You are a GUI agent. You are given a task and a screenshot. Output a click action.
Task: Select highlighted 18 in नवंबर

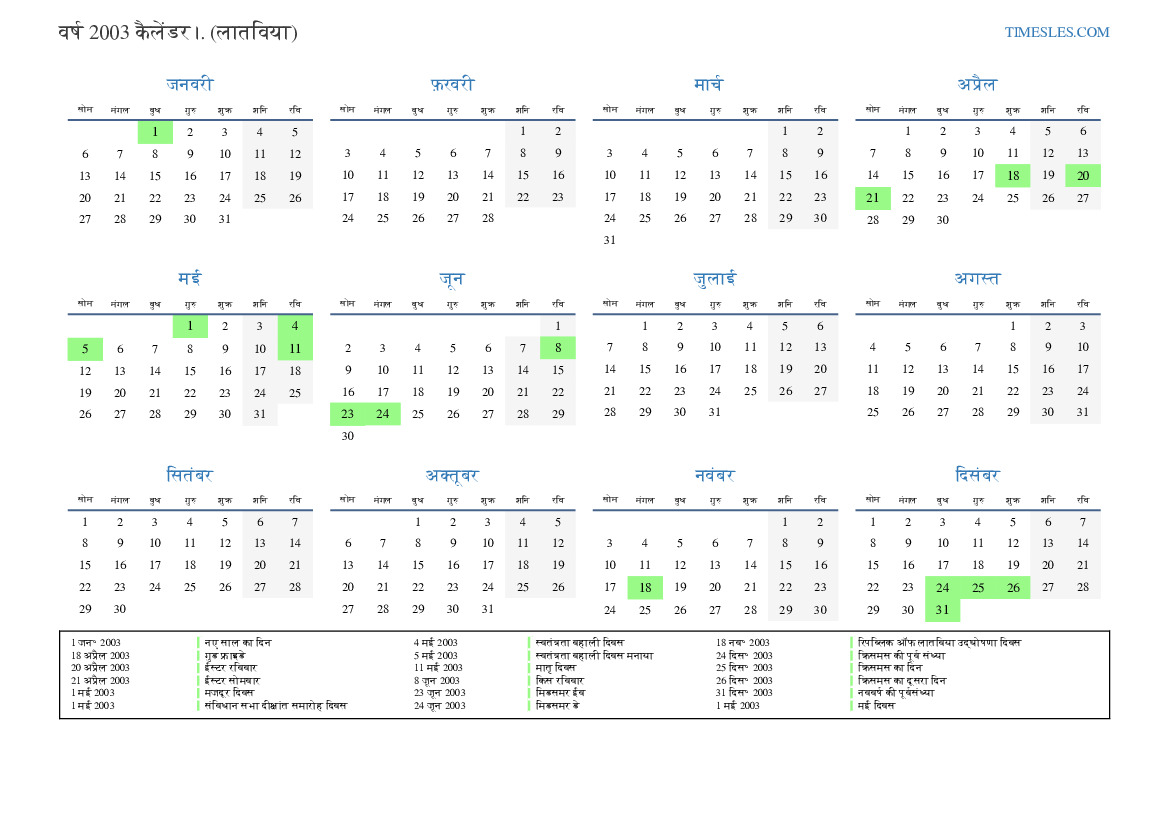(x=645, y=588)
